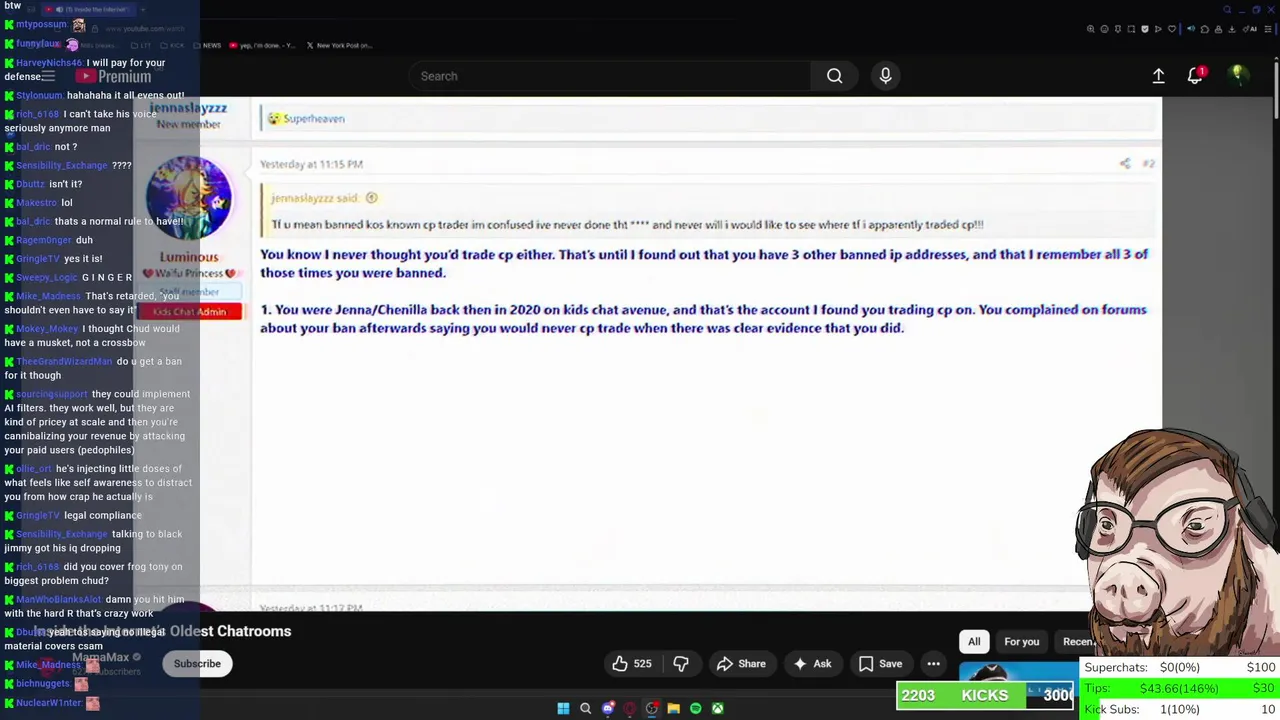
Task: Select the Recently uploaded filter chip
Action: coord(1076,642)
